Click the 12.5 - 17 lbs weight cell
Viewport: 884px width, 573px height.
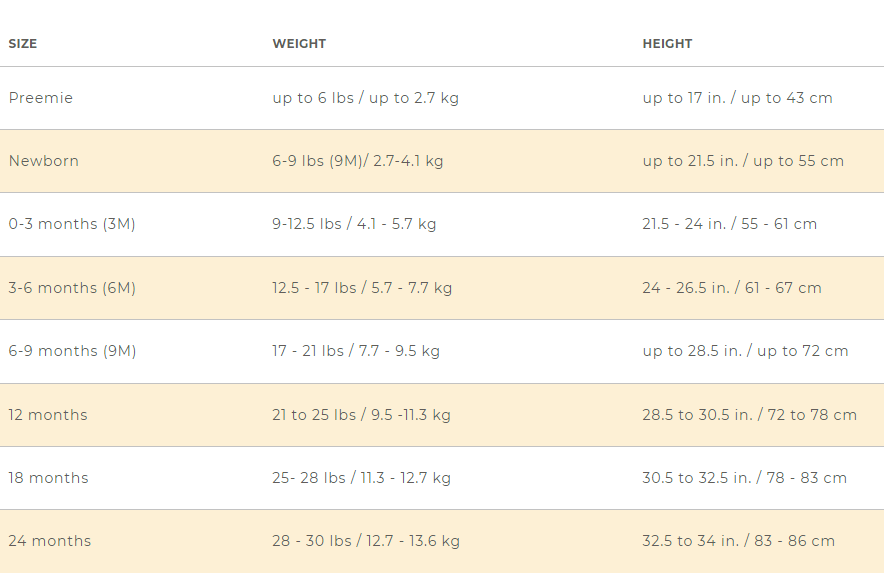point(362,288)
